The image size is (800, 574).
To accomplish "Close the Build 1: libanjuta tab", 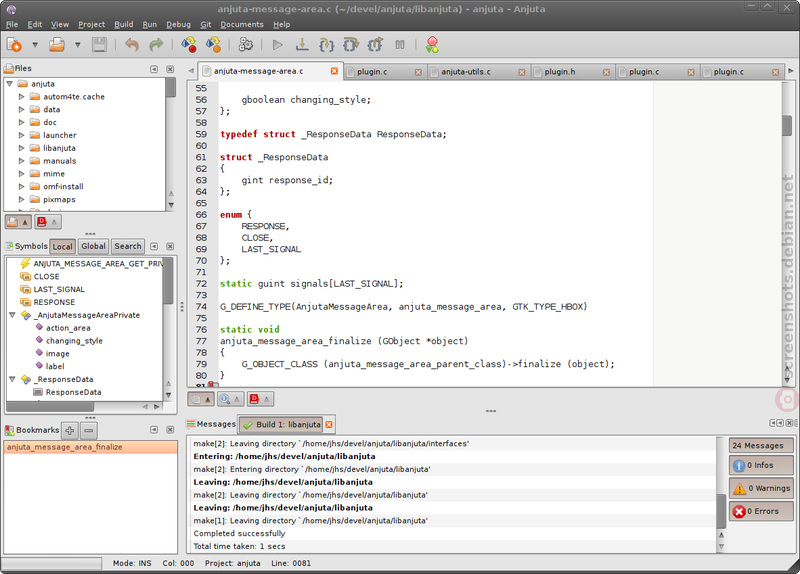I will click(329, 425).
